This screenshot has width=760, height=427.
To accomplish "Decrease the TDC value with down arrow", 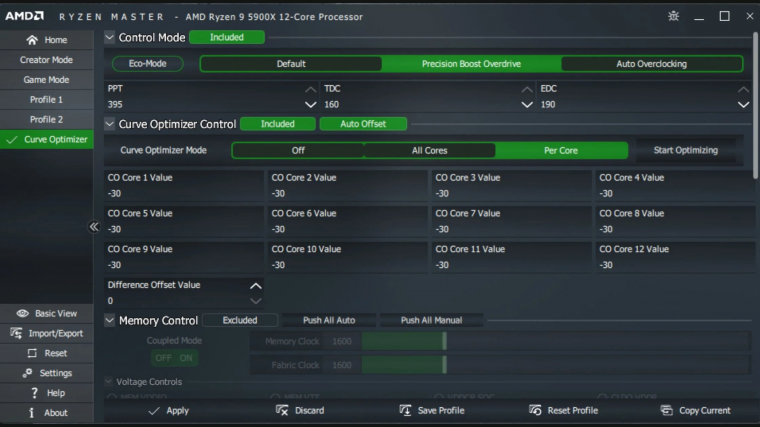I will tap(527, 105).
